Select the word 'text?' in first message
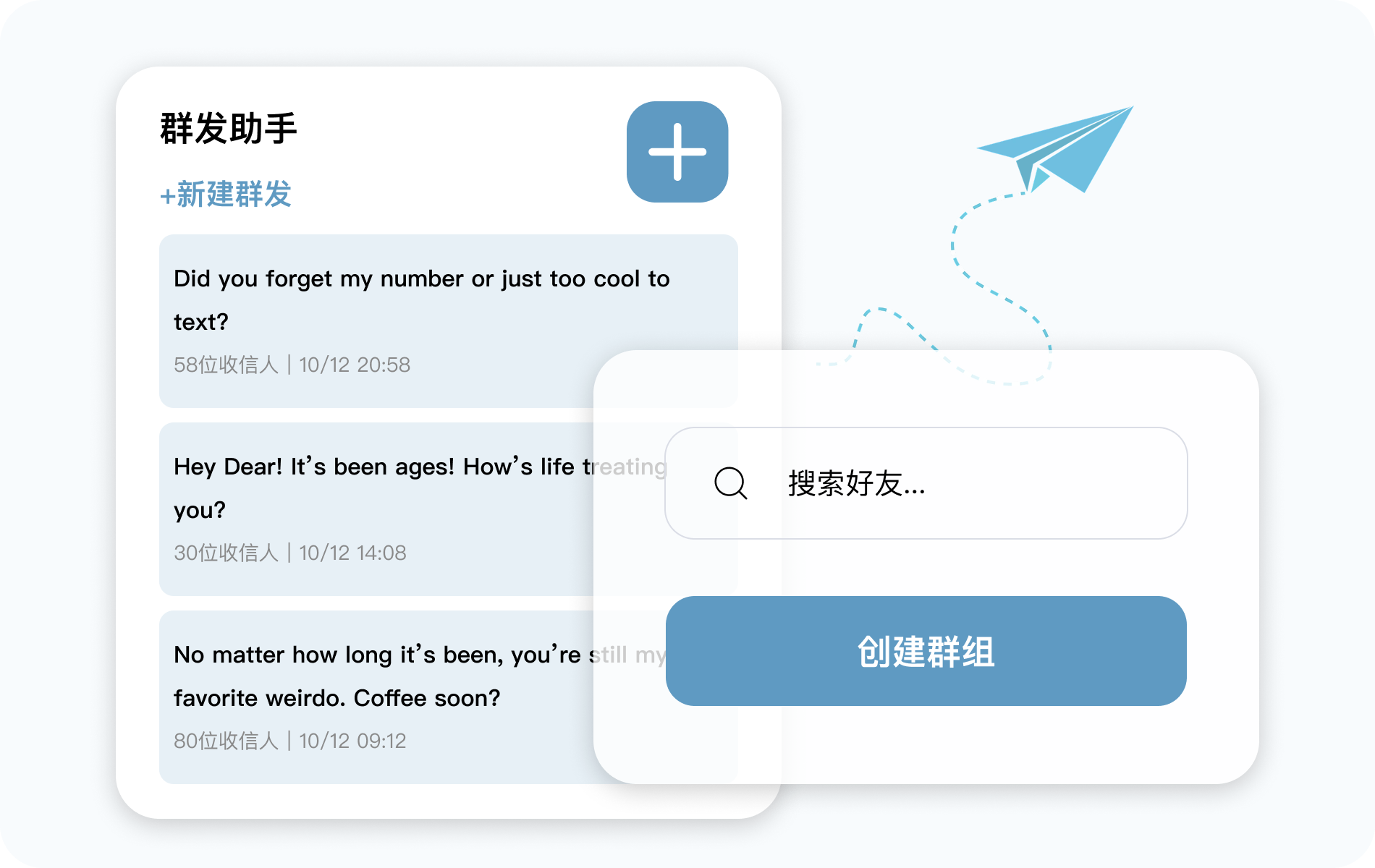1375x868 pixels. (x=201, y=322)
